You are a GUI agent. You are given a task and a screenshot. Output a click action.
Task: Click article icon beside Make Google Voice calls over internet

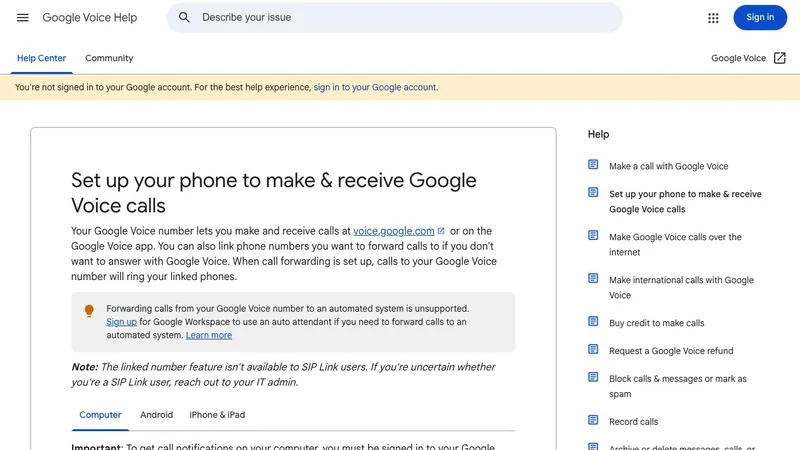(x=593, y=235)
